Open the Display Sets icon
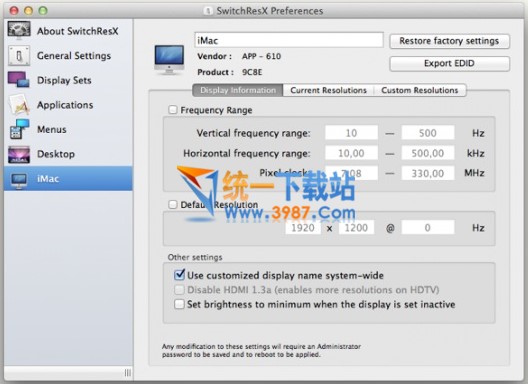The width and height of the screenshot is (528, 384). (19, 80)
